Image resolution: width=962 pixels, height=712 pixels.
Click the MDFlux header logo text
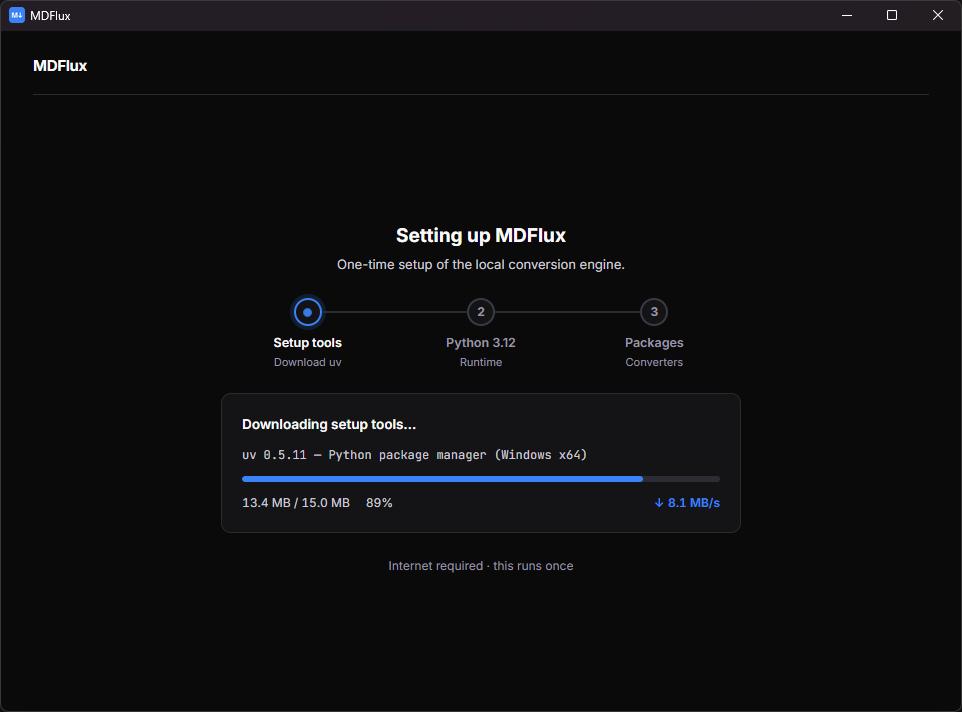tap(60, 66)
